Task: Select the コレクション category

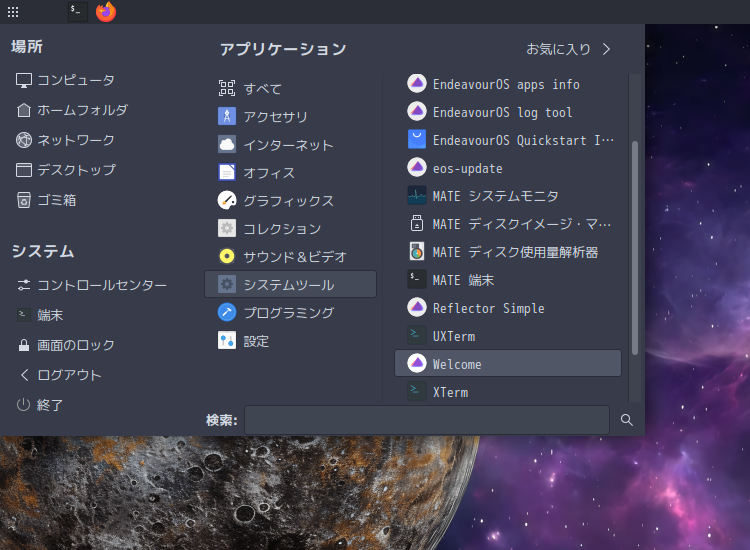Action: [290, 229]
